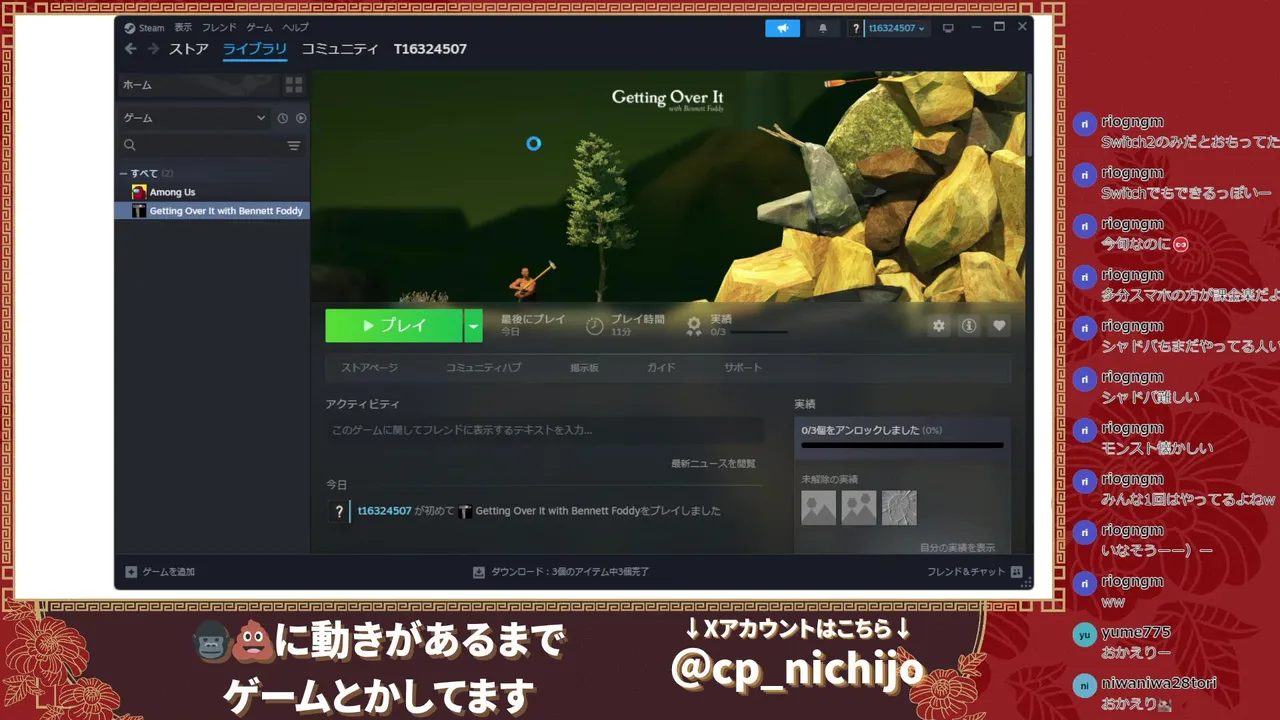This screenshot has width=1280, height=720.
Task: Open the notifications bell
Action: click(x=823, y=28)
